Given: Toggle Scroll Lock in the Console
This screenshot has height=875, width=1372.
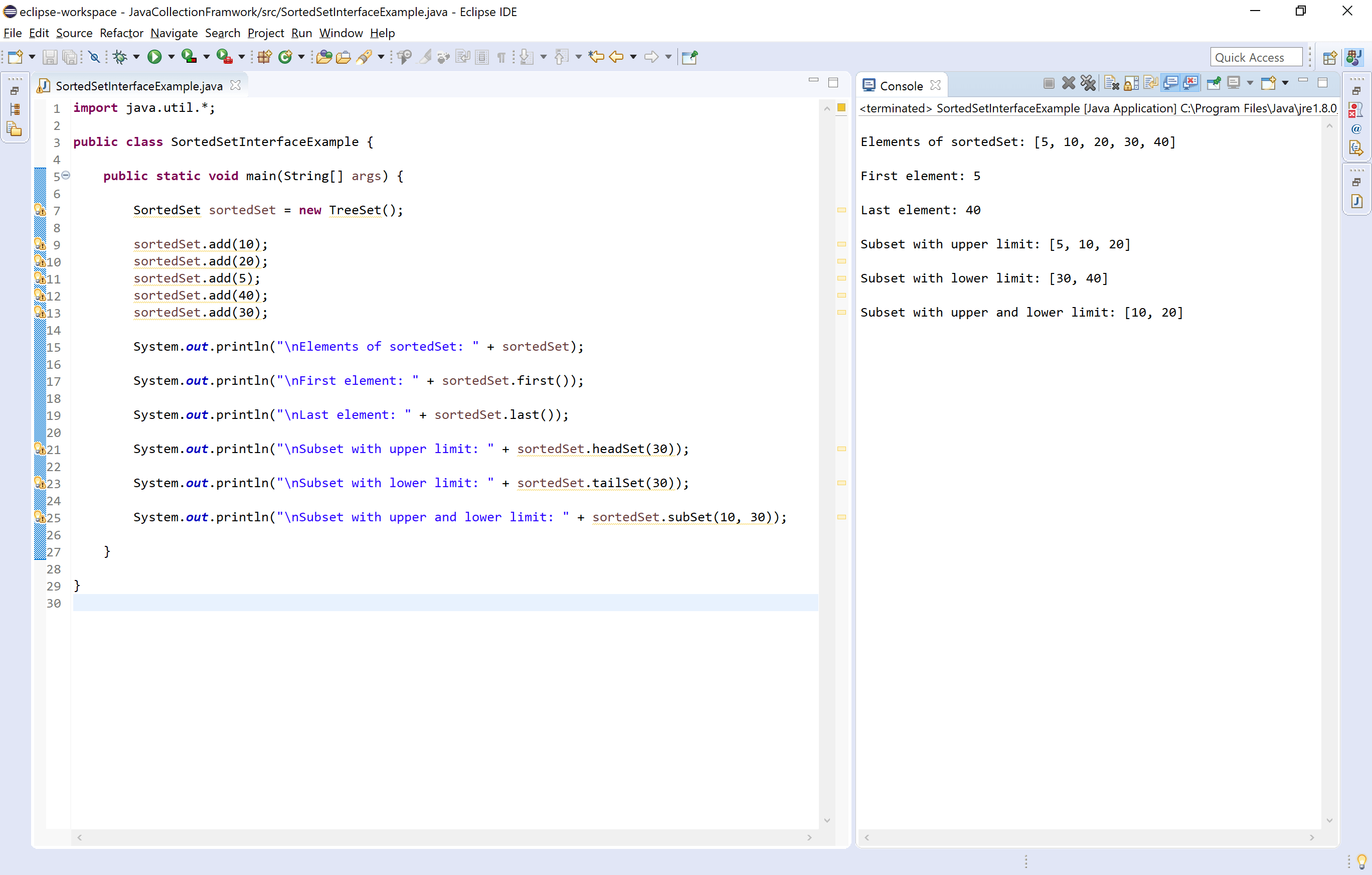Looking at the screenshot, I should (x=1130, y=83).
